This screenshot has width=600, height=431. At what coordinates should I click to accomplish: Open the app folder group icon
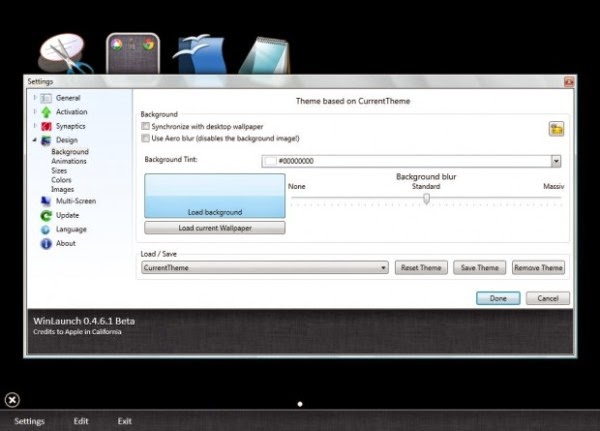coord(133,54)
